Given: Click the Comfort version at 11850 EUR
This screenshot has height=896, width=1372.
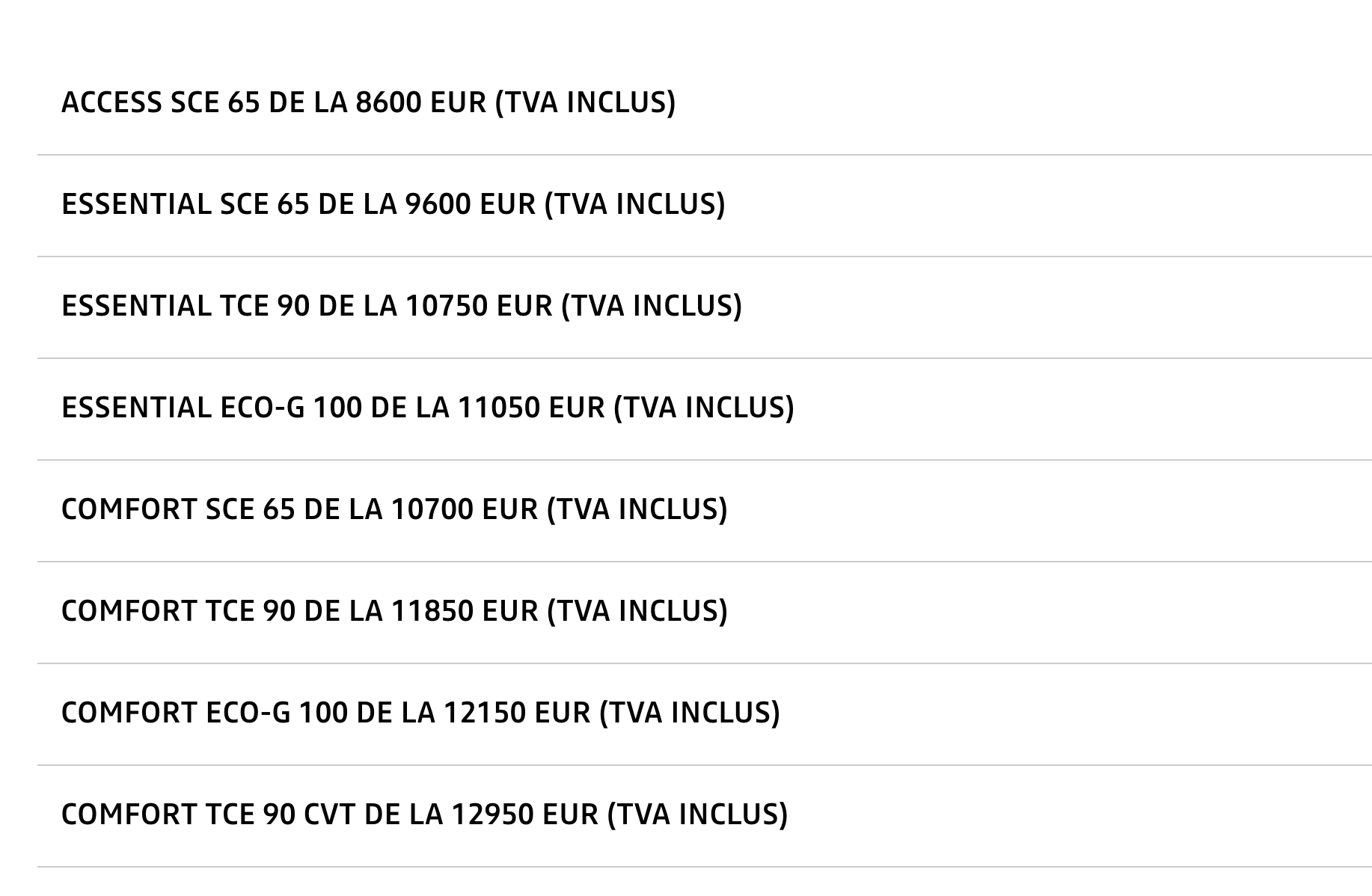Looking at the screenshot, I should tap(393, 611).
